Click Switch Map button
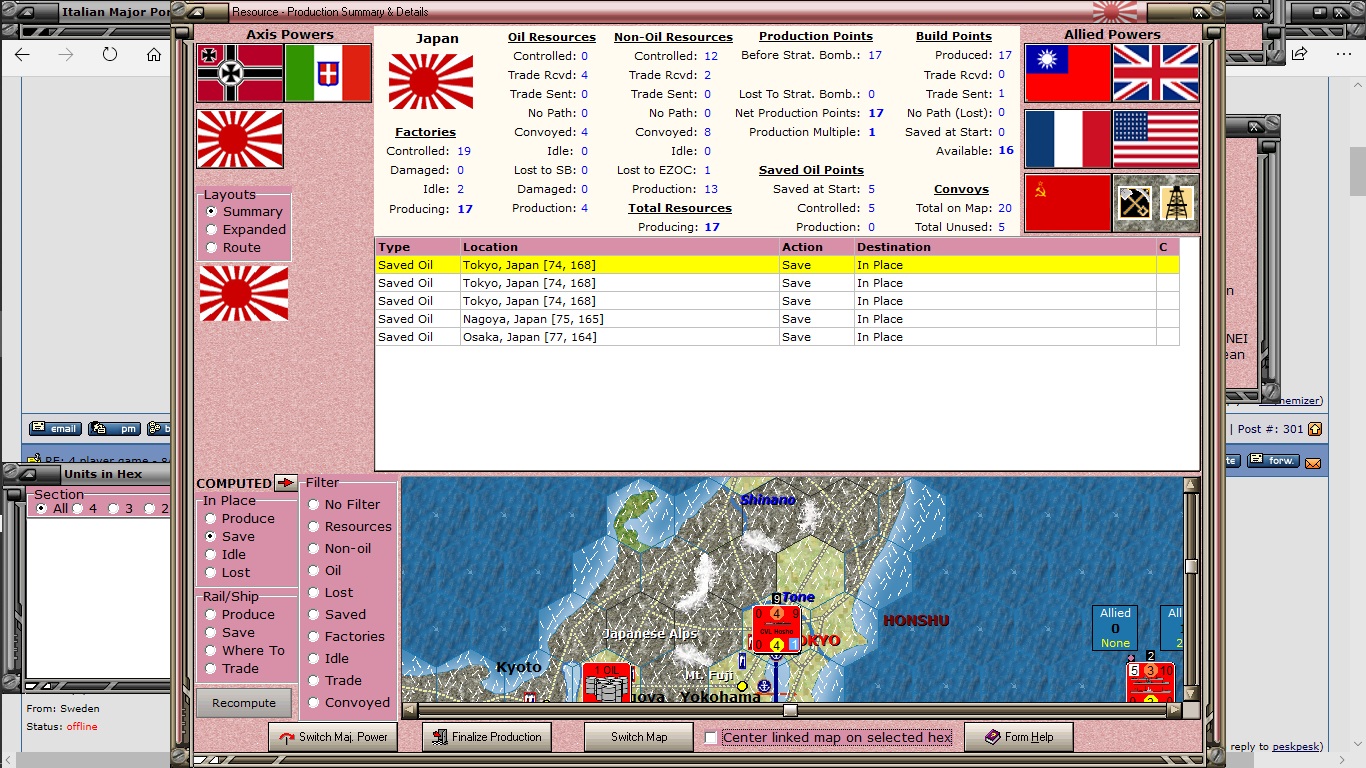 pos(639,738)
